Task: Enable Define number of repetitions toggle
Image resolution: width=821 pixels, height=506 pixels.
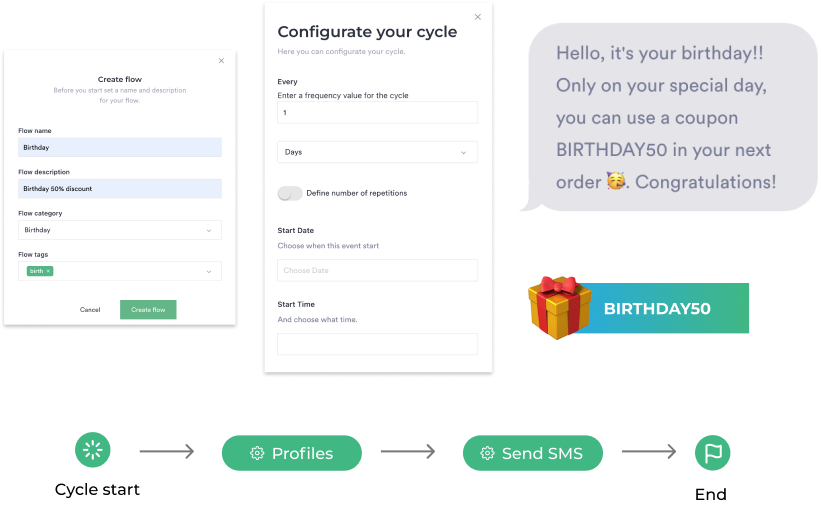Action: click(x=290, y=193)
